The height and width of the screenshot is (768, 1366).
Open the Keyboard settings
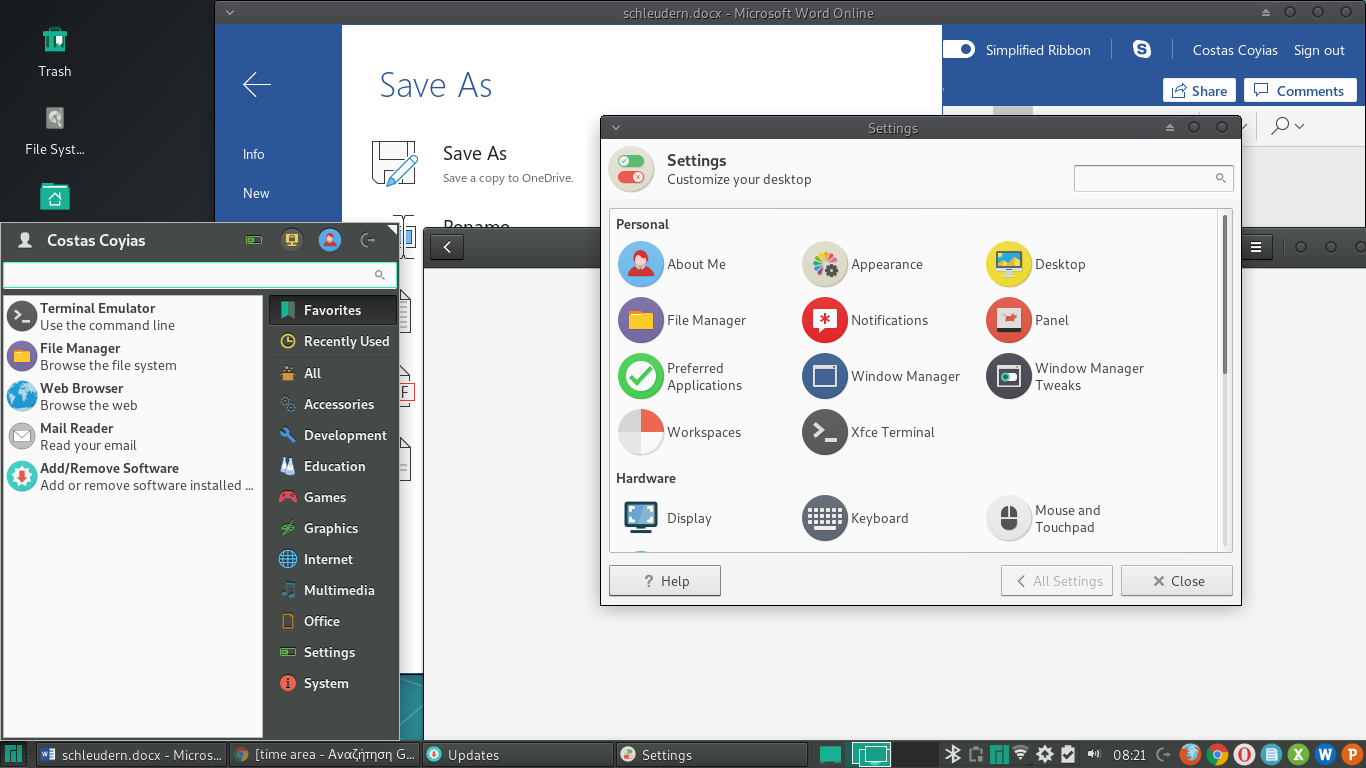pyautogui.click(x=855, y=518)
